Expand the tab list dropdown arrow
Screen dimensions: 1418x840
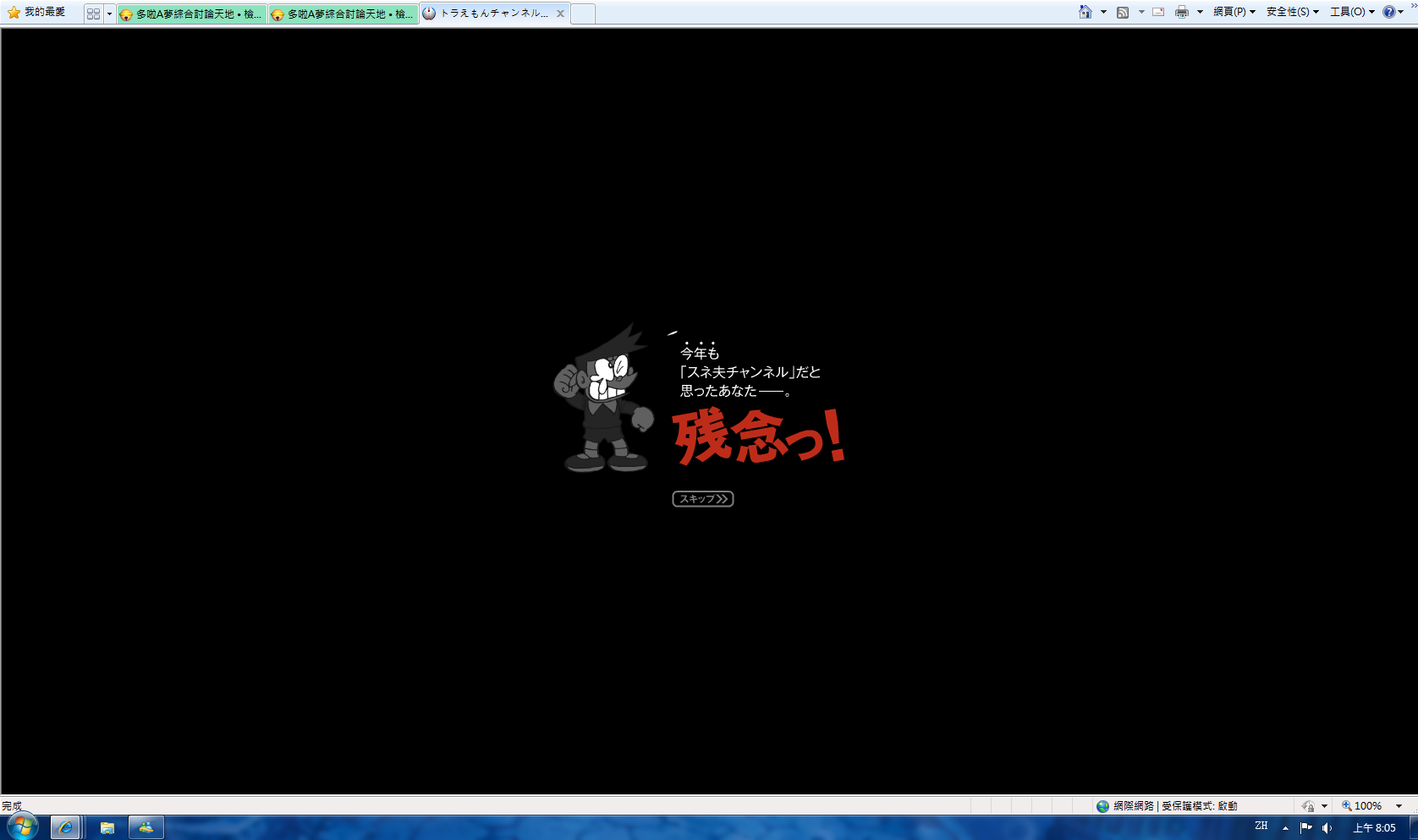coord(109,14)
